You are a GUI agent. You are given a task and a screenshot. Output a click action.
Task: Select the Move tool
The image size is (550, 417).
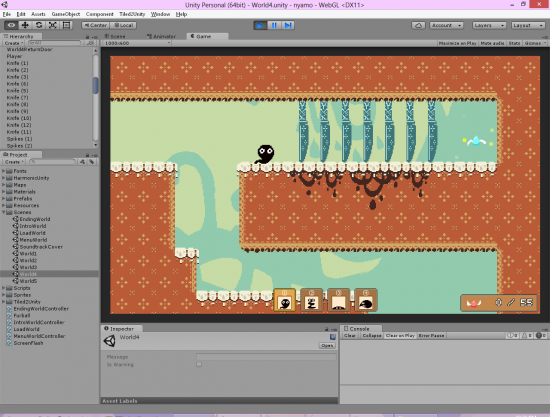coord(25,25)
